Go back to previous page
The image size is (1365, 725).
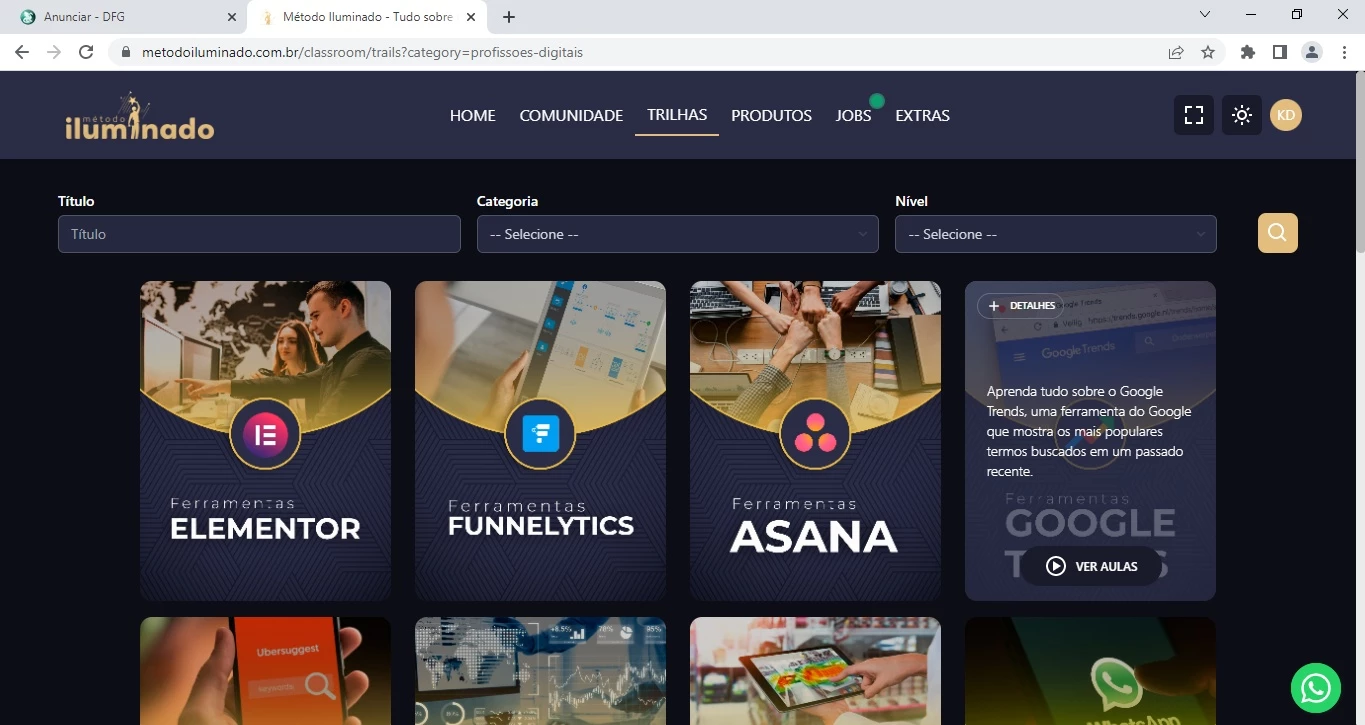click(22, 52)
